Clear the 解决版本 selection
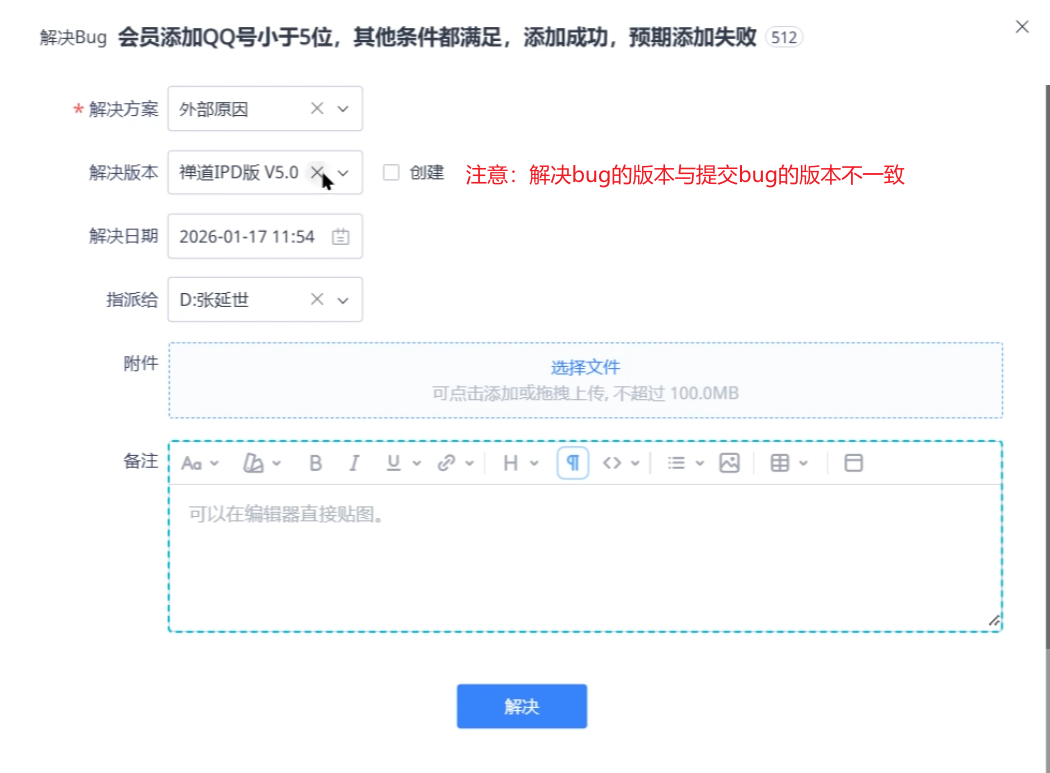 [x=316, y=172]
